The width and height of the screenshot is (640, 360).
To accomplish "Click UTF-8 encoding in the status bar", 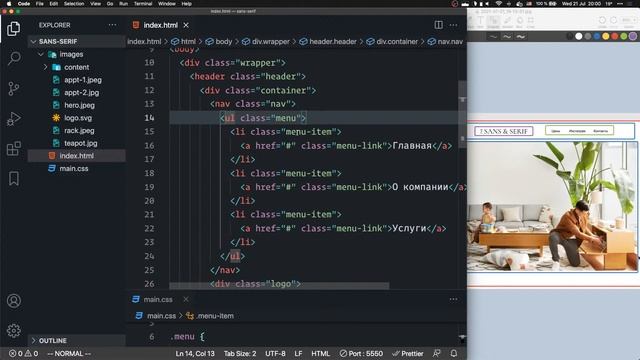I will pyautogui.click(x=276, y=353).
